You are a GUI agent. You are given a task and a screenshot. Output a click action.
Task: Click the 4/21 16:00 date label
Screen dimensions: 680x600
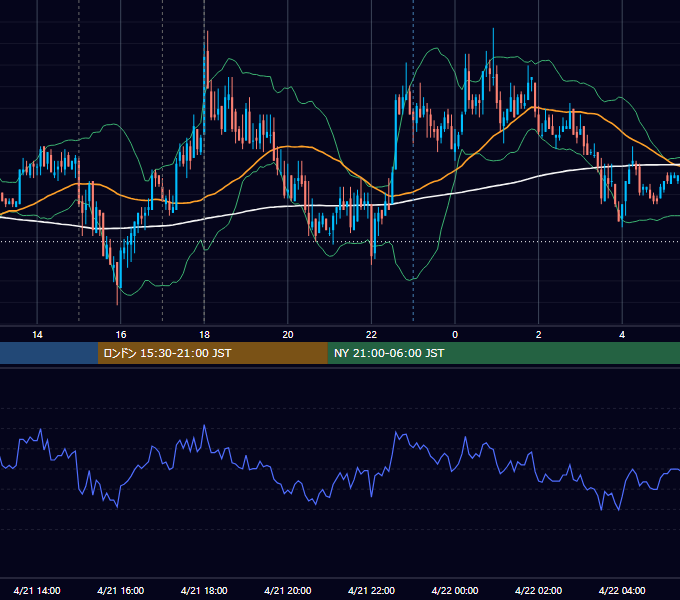[x=121, y=590]
